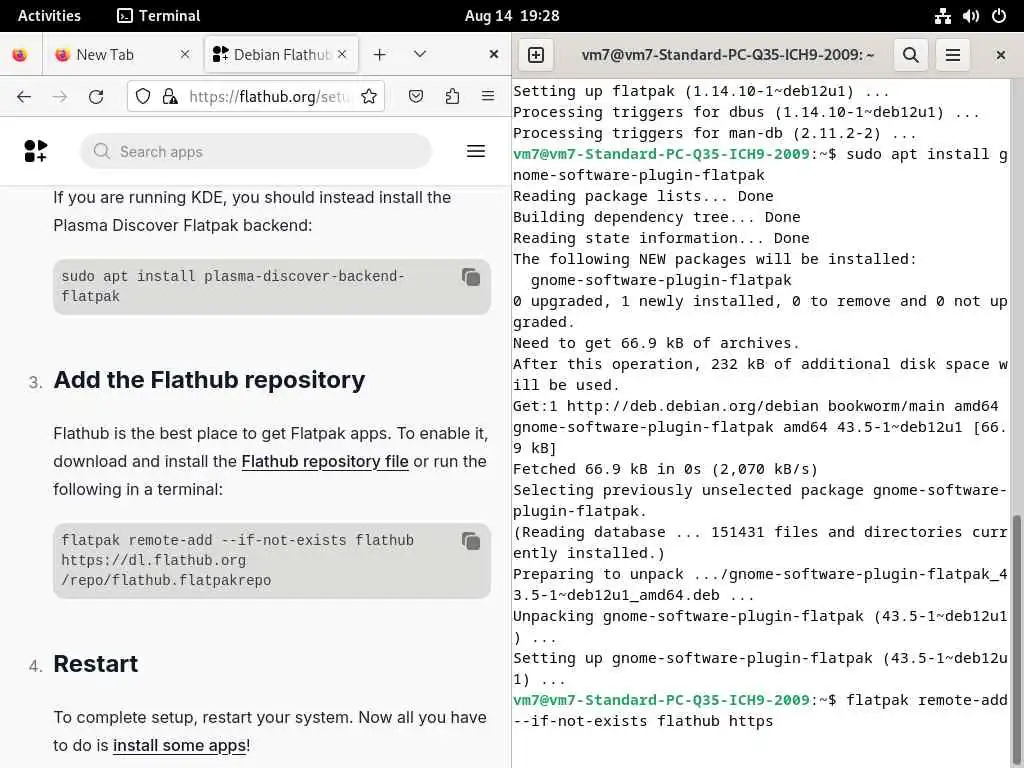Click the Firefox forward arrow
The height and width of the screenshot is (768, 1024).
point(59,97)
